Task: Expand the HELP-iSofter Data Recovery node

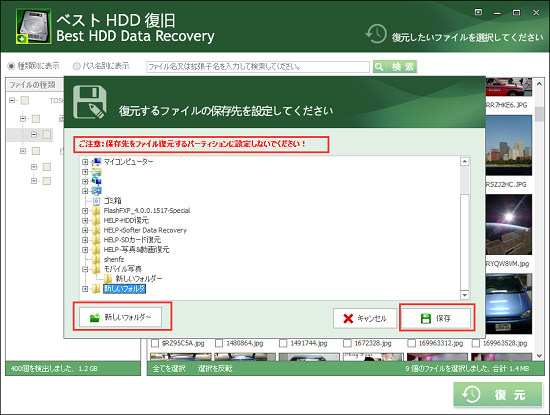Action: coord(85,230)
